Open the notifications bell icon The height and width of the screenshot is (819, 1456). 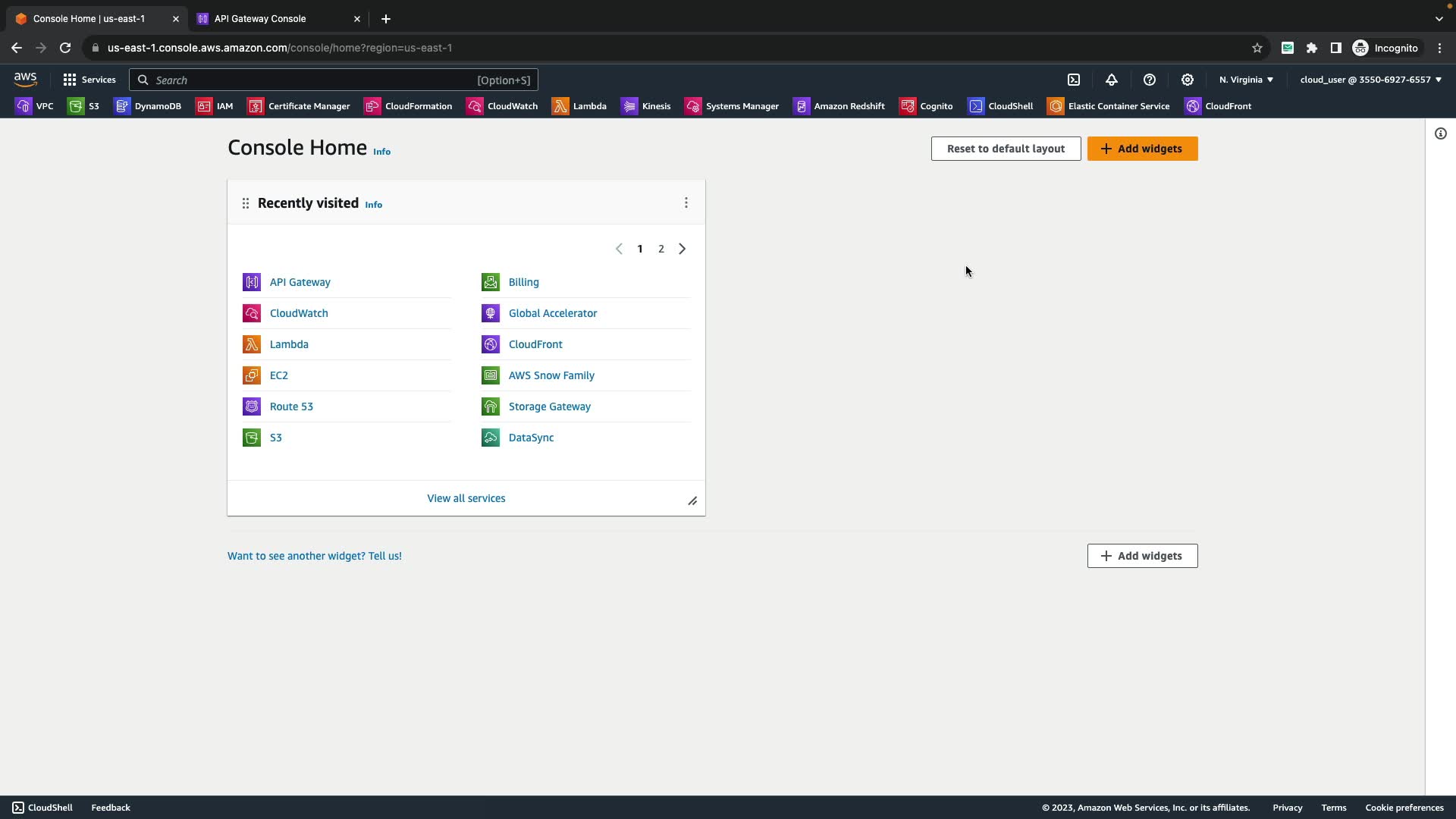[1112, 80]
